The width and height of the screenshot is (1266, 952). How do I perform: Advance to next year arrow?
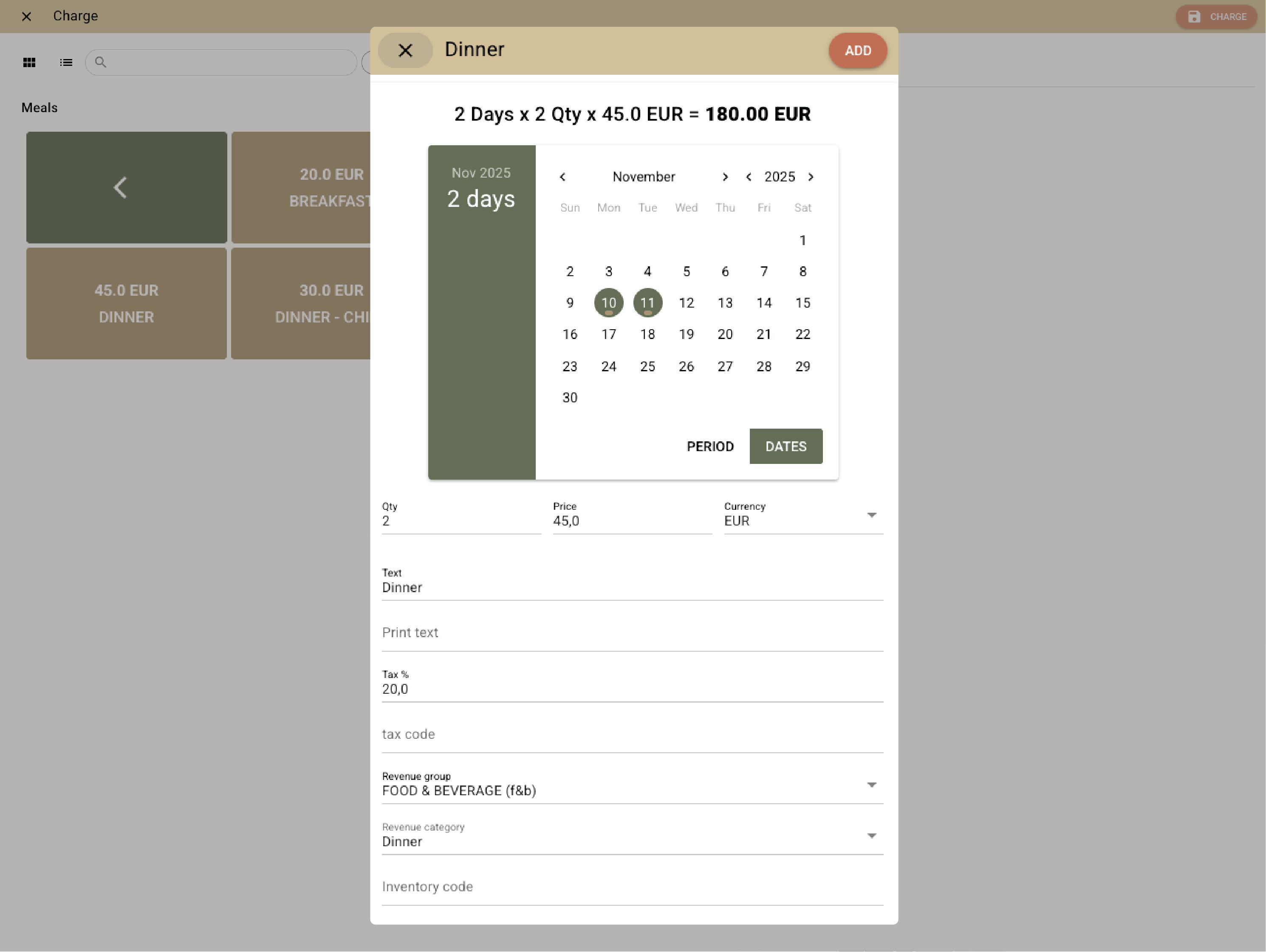tap(811, 177)
